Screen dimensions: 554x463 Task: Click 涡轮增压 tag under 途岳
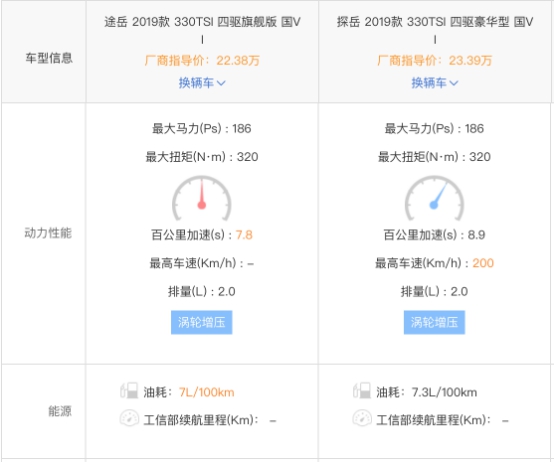click(x=202, y=322)
